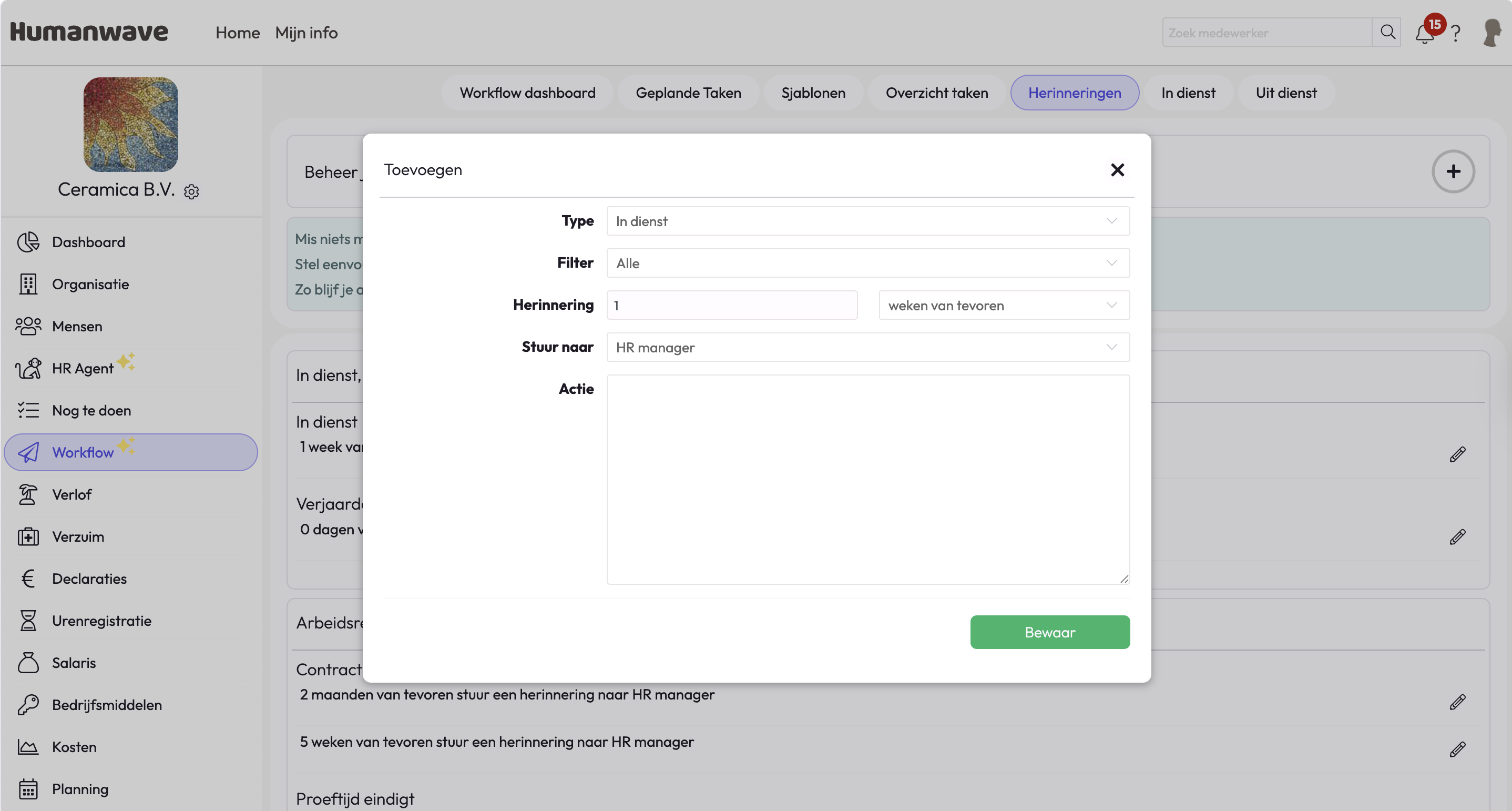
Task: Go to Mijn info
Action: pos(306,33)
